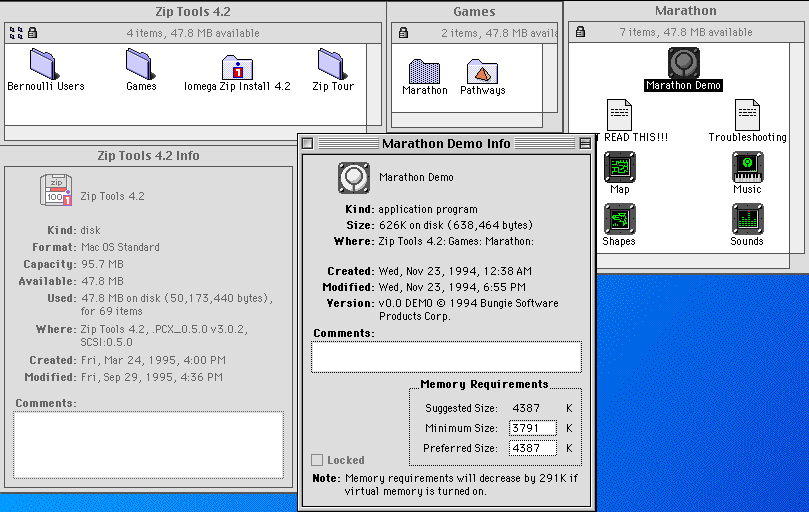Viewport: 809px width, 512px height.
Task: Toggle the Locked checkbox
Action: click(x=317, y=460)
